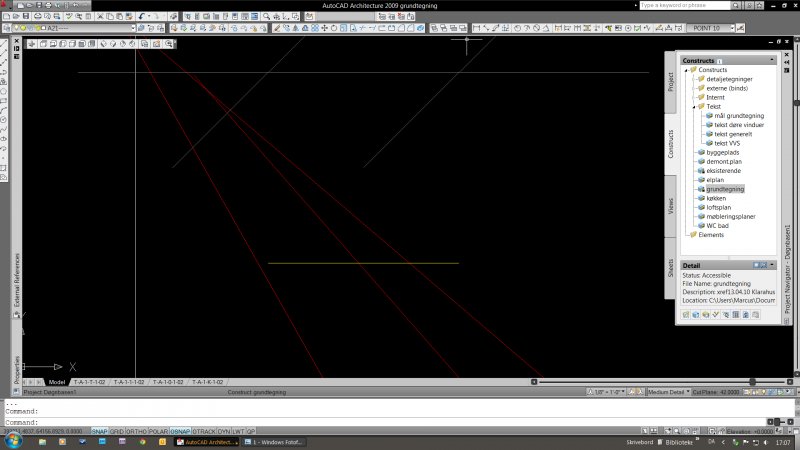Click the Undo arrow in the toolbar

click(143, 17)
